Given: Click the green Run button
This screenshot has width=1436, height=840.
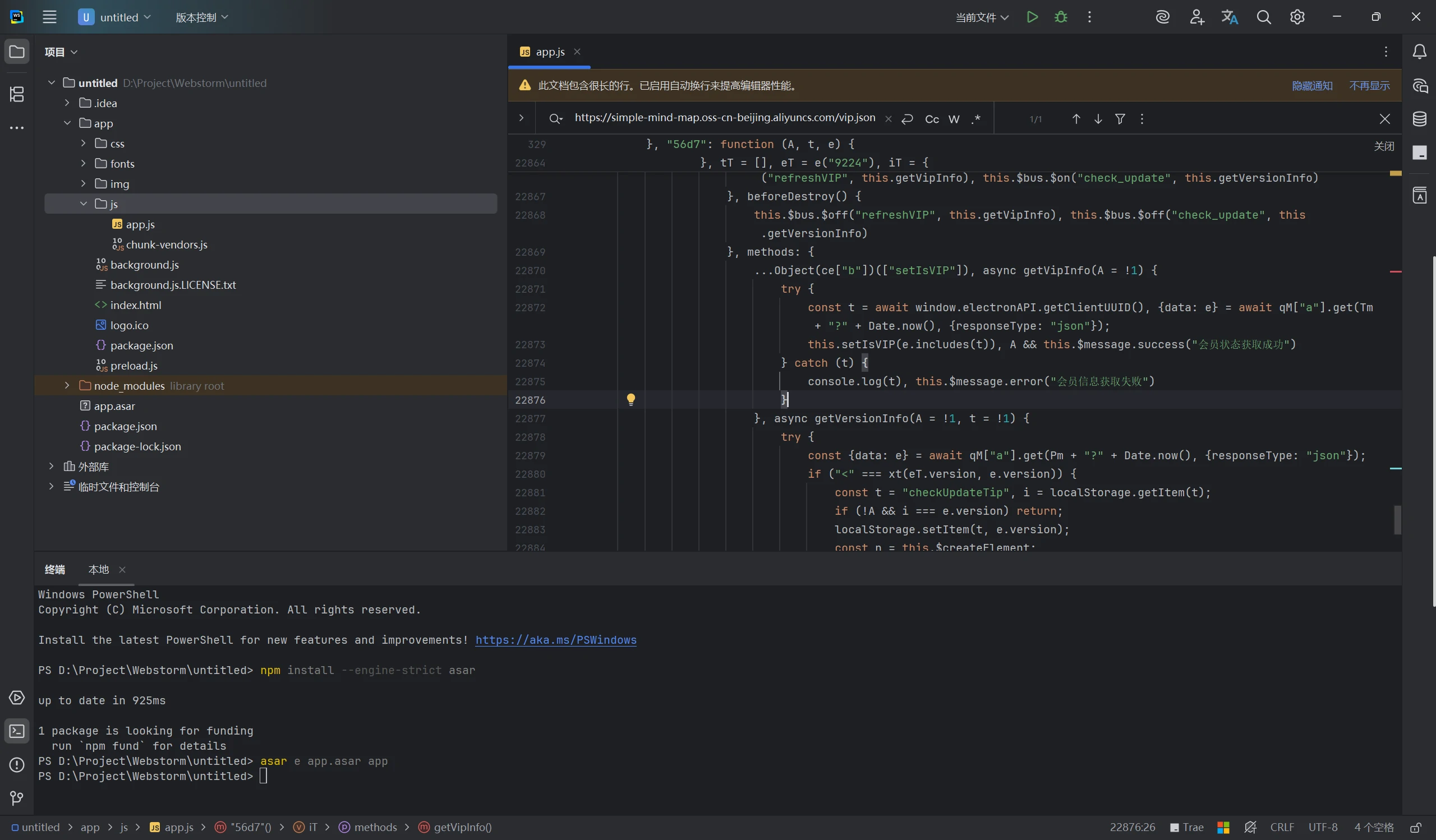Looking at the screenshot, I should coord(1032,17).
